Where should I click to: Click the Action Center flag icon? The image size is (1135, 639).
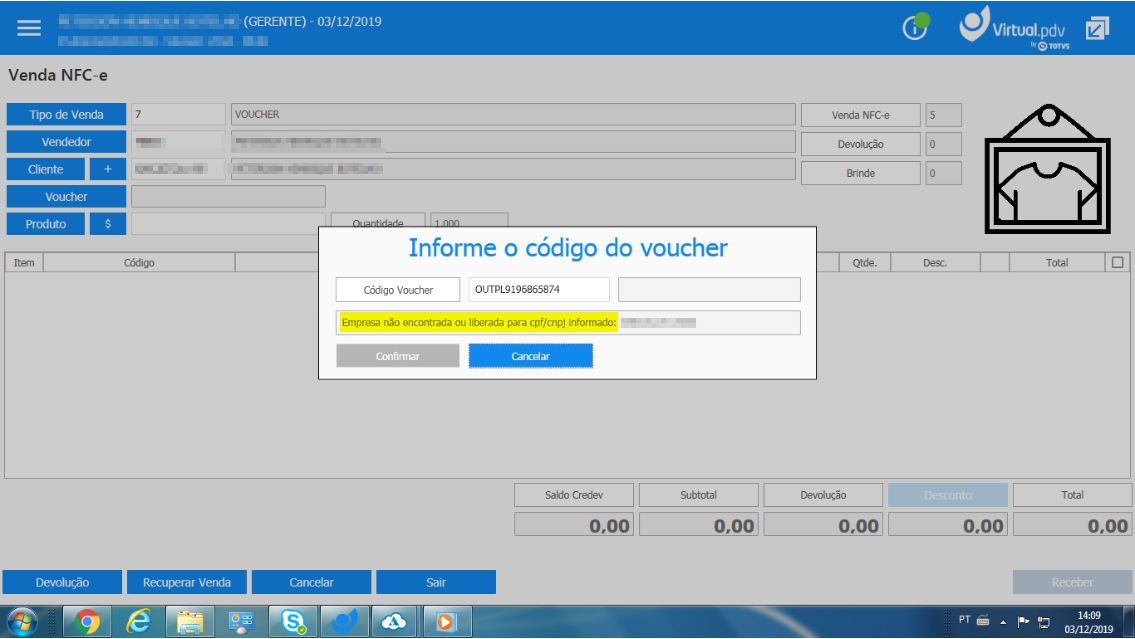pos(1023,622)
